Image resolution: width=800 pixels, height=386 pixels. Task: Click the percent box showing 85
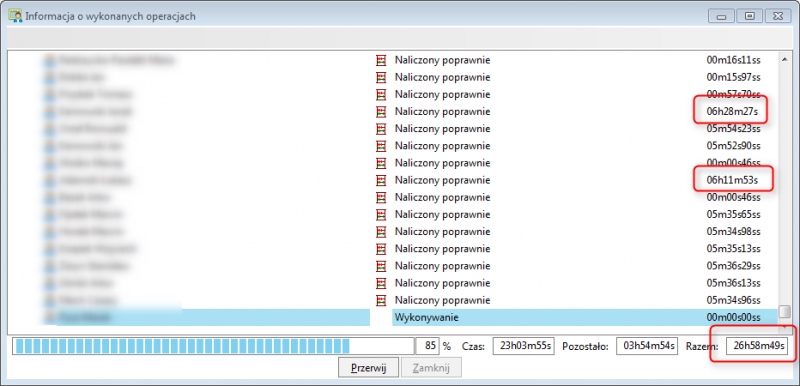coord(428,346)
